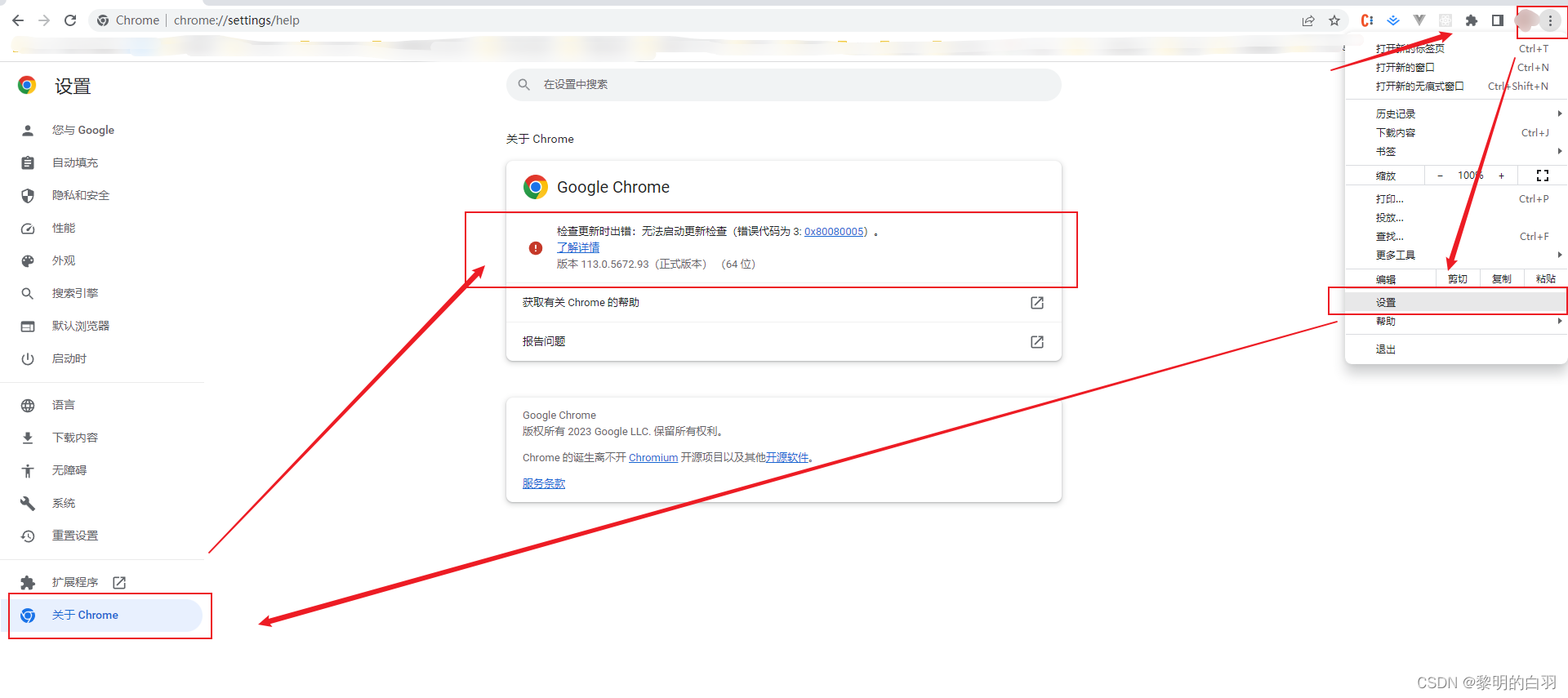Click the fullscreen icon in zoom row
This screenshot has width=1568, height=698.
1543,176
